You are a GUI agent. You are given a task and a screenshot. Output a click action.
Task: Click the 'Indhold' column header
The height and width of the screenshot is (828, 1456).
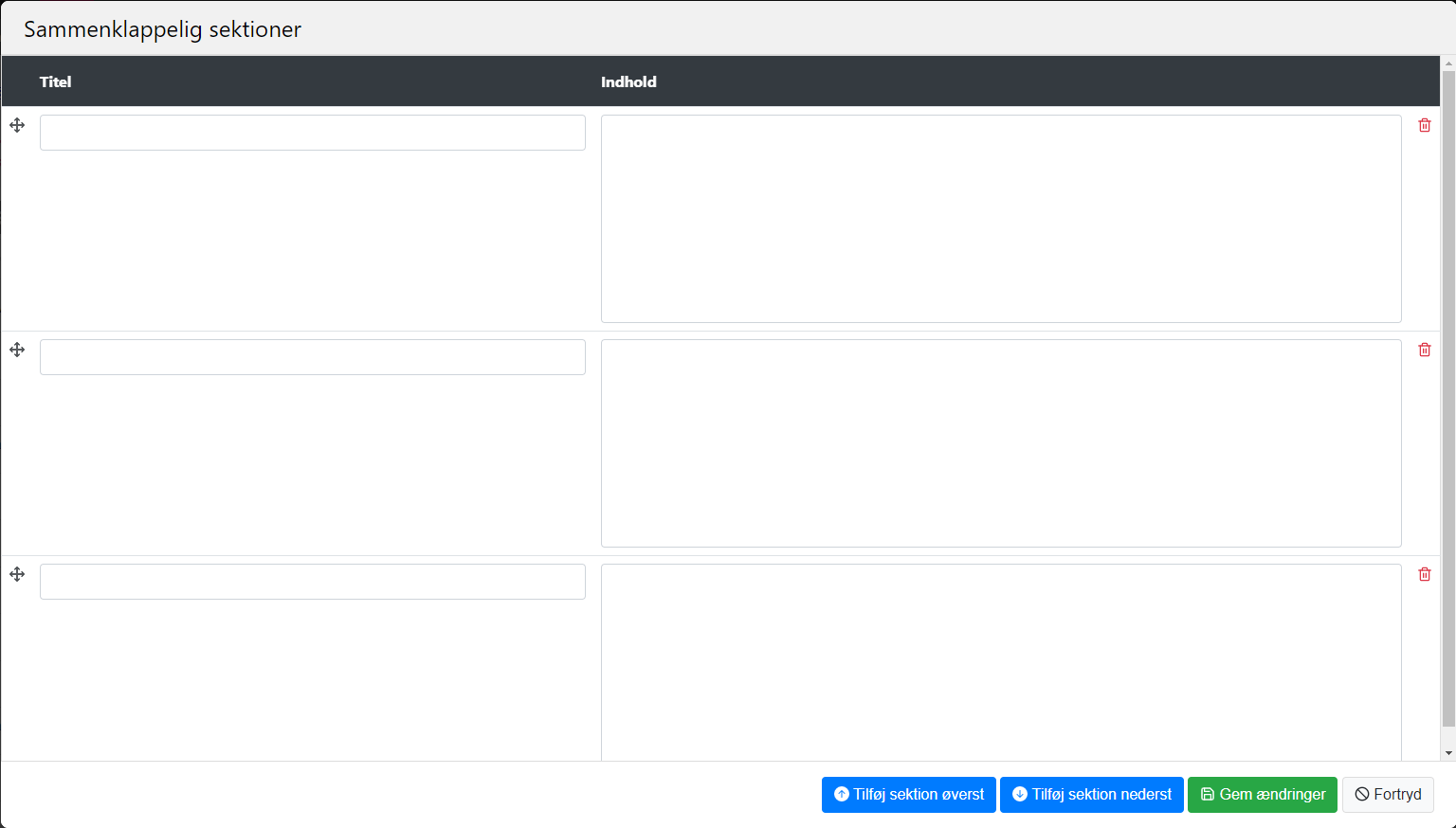tap(628, 81)
